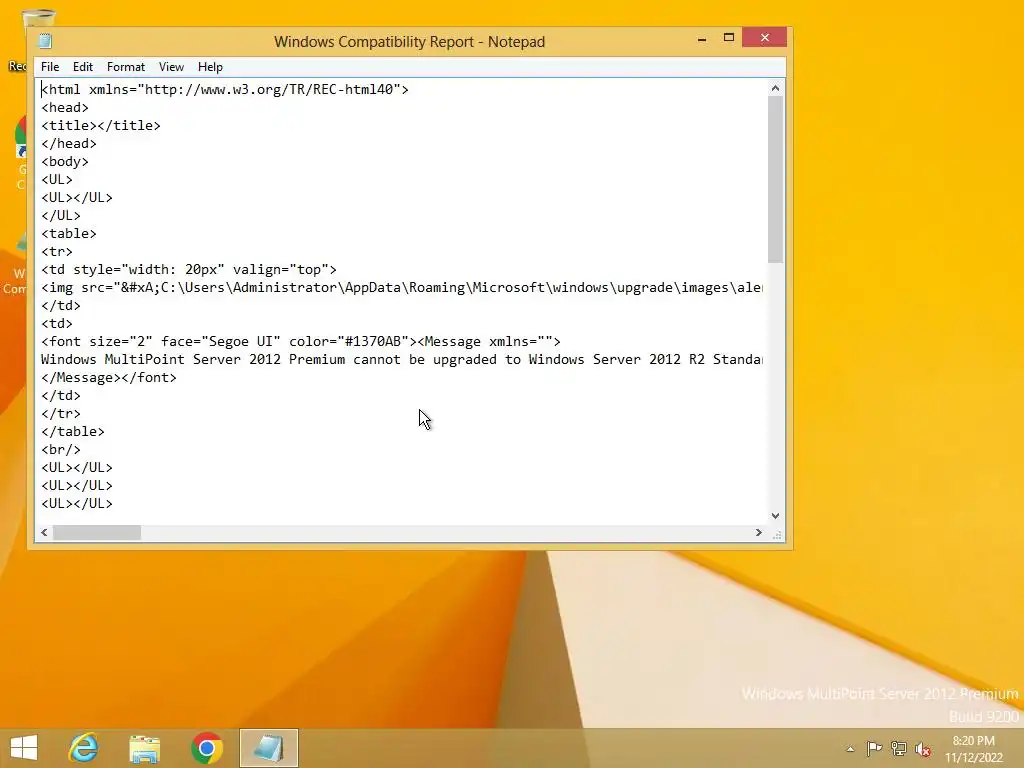Click the '<img src=' line
Viewport: 1024px width, 768px height.
[x=401, y=287]
